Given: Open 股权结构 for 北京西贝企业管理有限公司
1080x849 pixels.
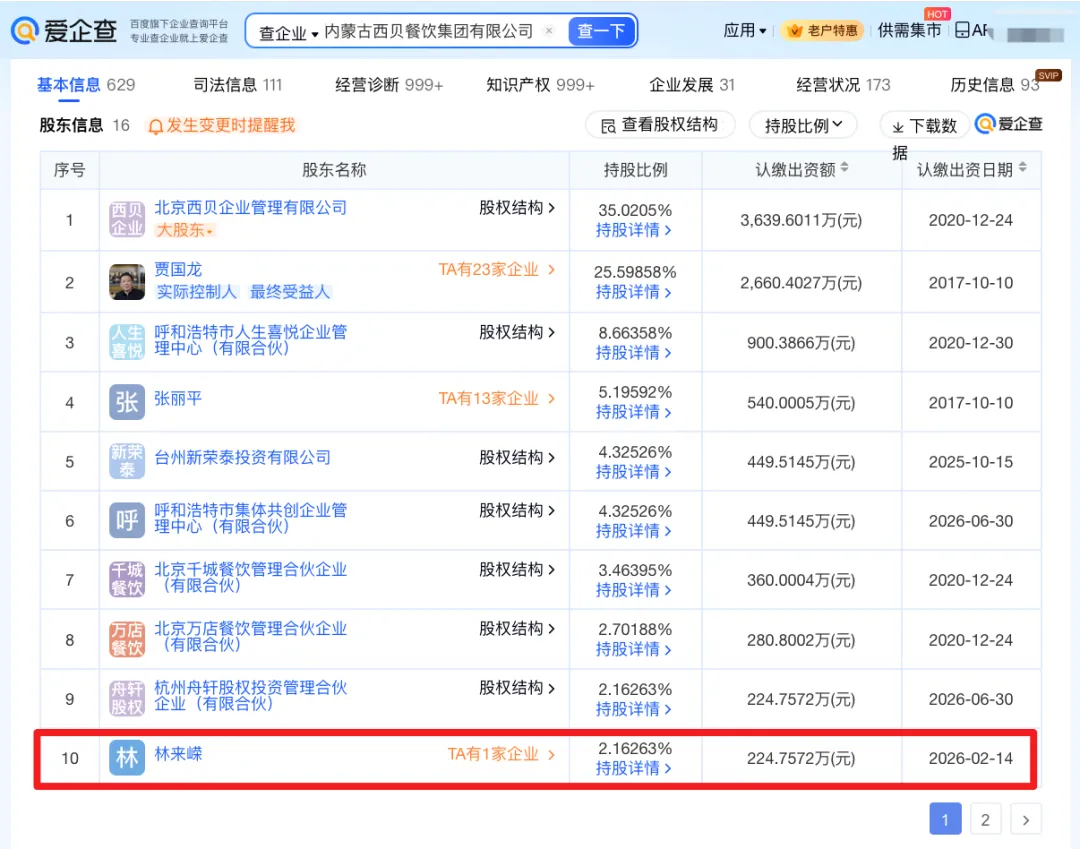Looking at the screenshot, I should click(x=517, y=208).
